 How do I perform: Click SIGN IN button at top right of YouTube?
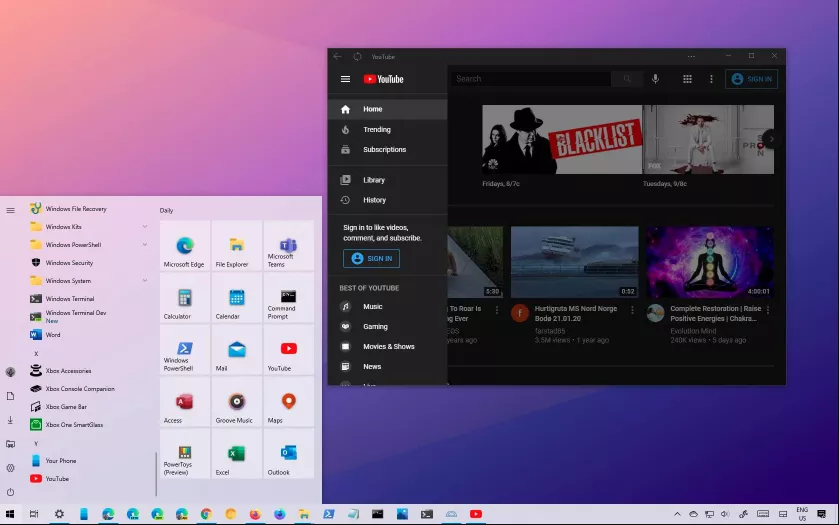coord(751,79)
